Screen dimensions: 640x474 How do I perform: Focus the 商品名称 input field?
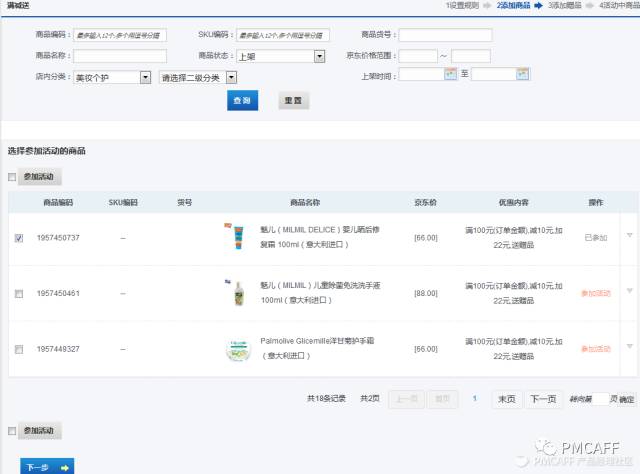120,56
